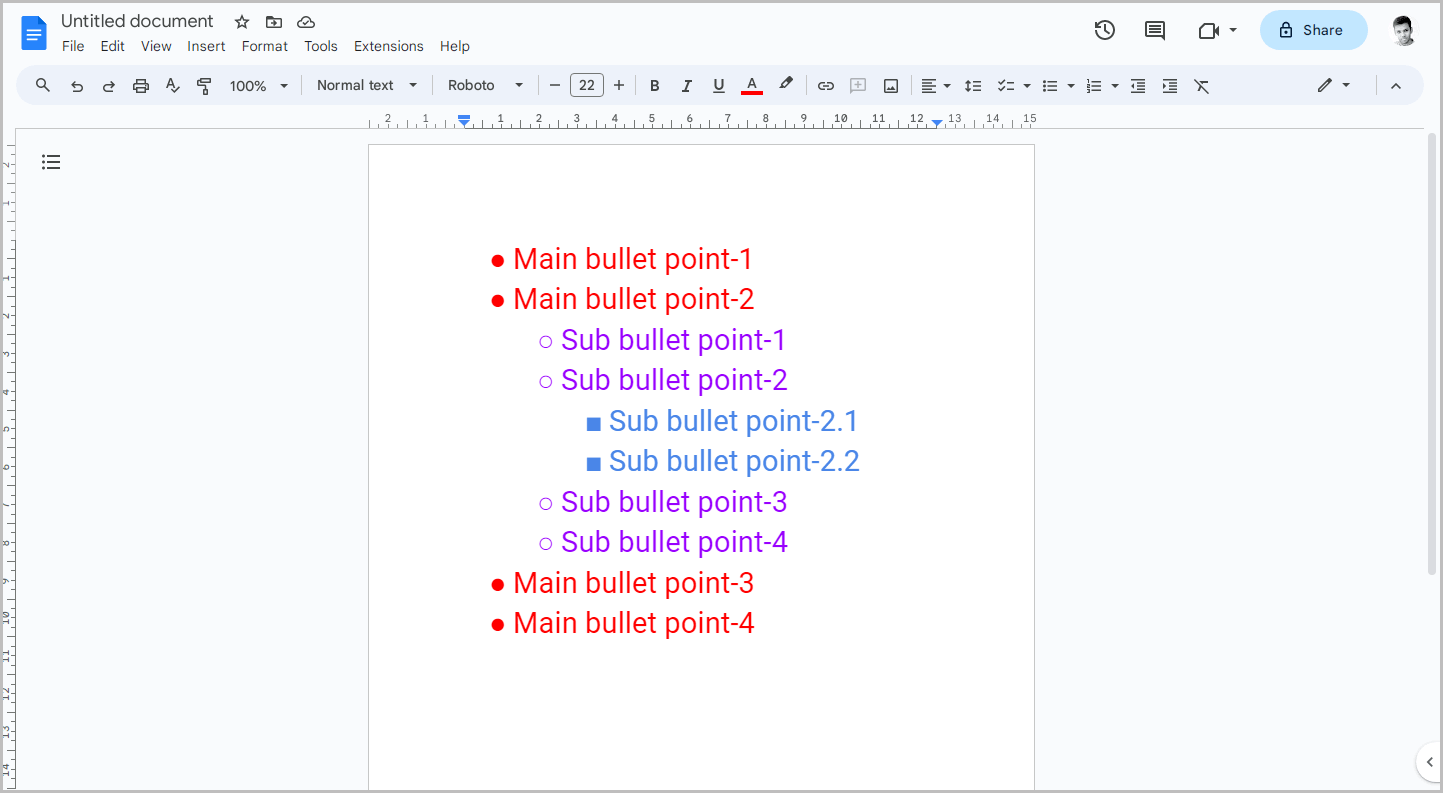This screenshot has height=793, width=1443.
Task: Open the Tools menu
Action: tap(321, 46)
